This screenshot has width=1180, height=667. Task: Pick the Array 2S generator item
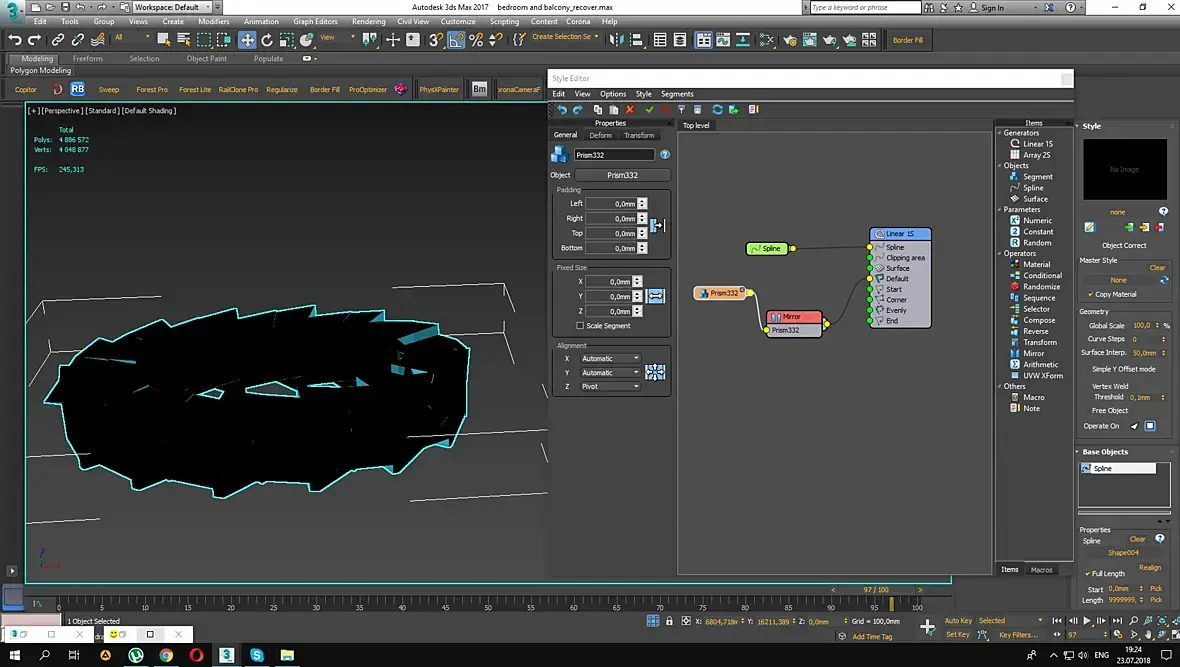pos(1036,155)
